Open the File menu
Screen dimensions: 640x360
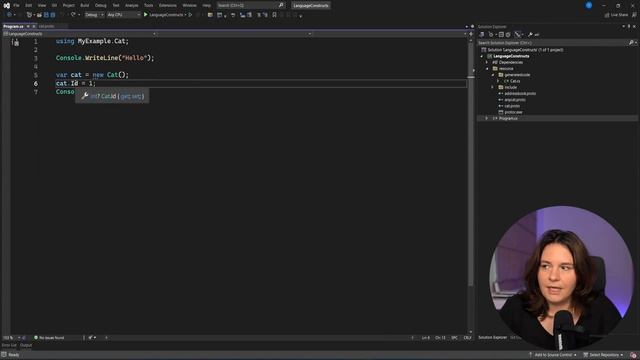(x=16, y=5)
